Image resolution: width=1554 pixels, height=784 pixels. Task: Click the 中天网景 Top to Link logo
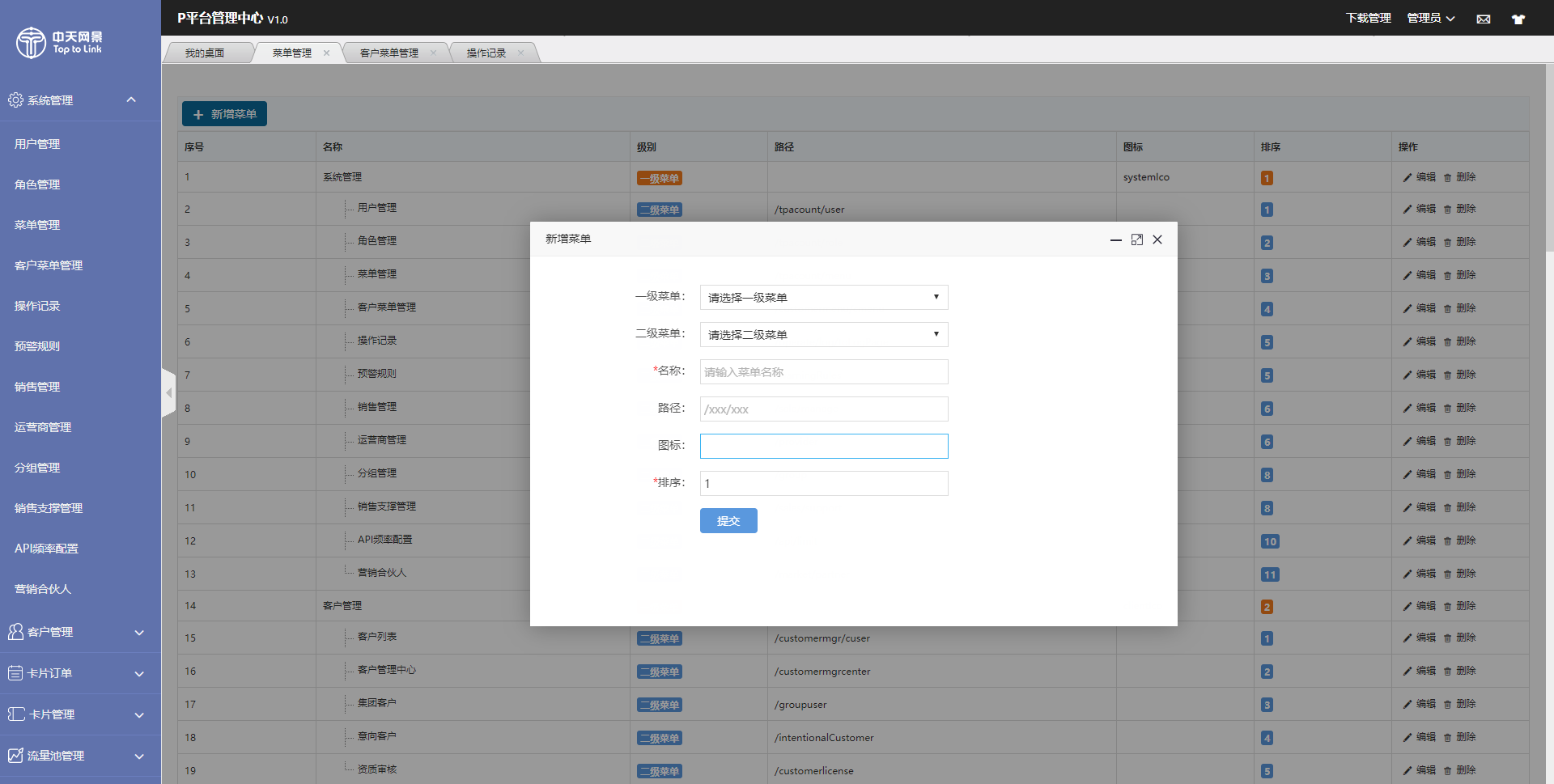click(x=59, y=42)
